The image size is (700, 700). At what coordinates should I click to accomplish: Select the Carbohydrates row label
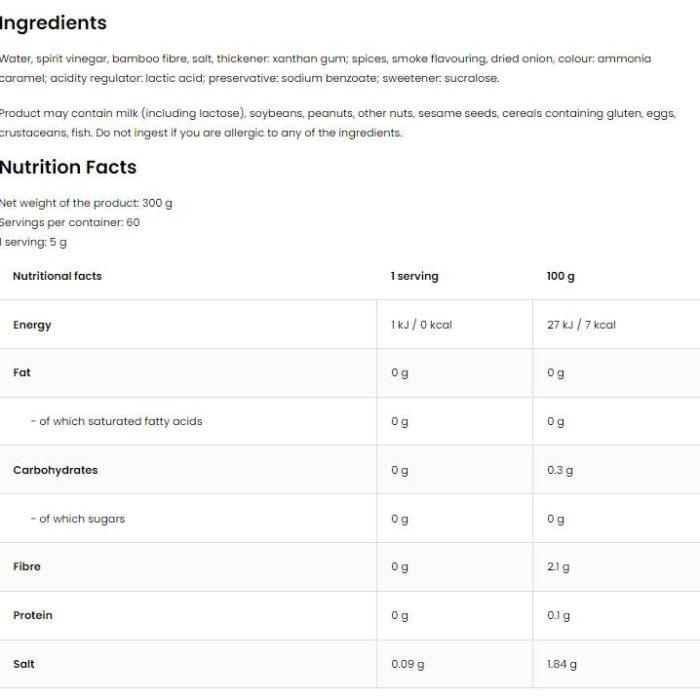pos(55,470)
